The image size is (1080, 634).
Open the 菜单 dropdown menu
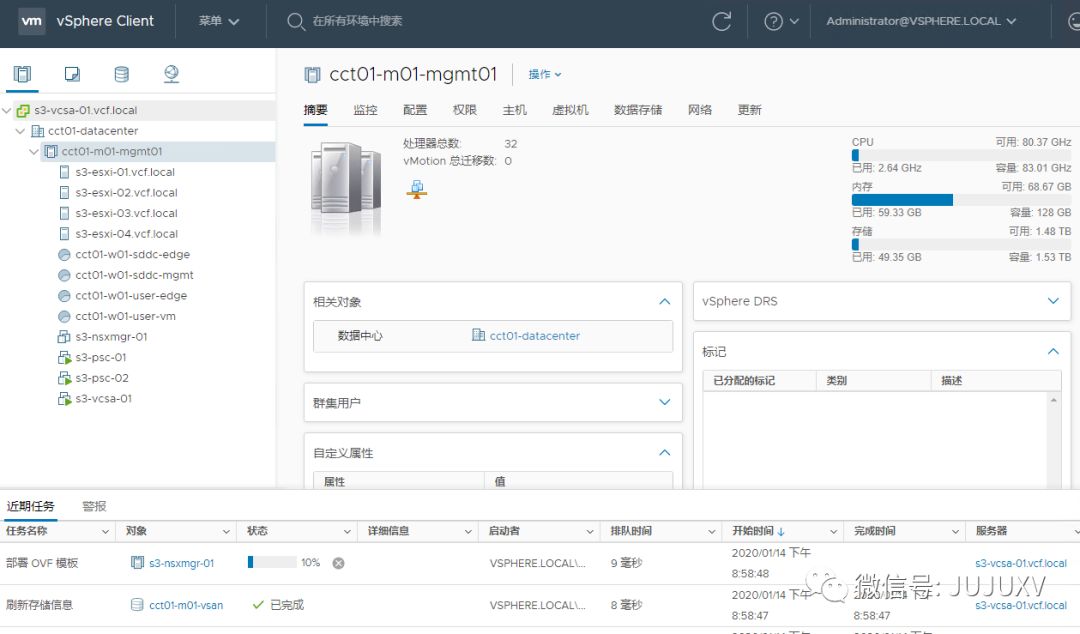[x=218, y=21]
